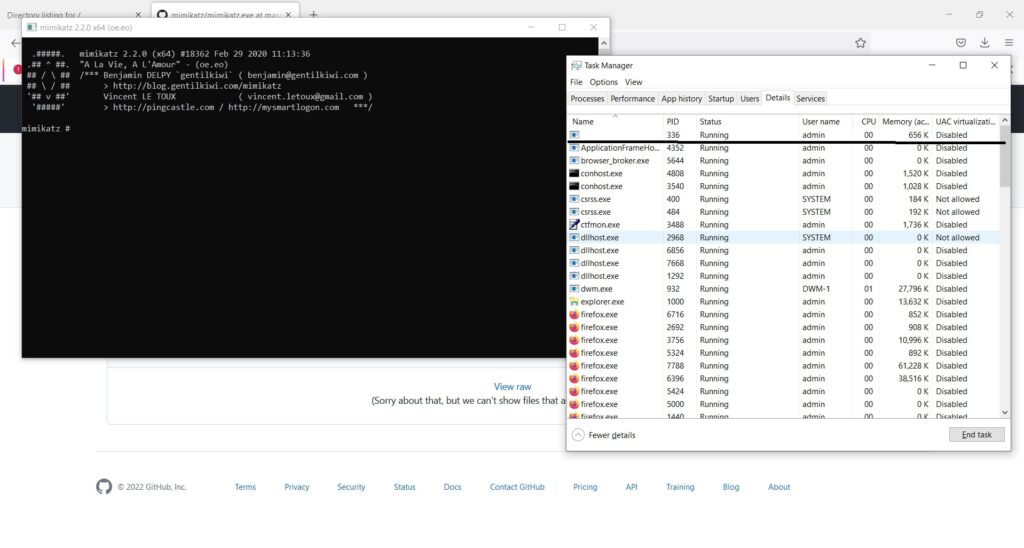Open the Pricing footer link
Screen dimensions: 1024x548
click(585, 487)
